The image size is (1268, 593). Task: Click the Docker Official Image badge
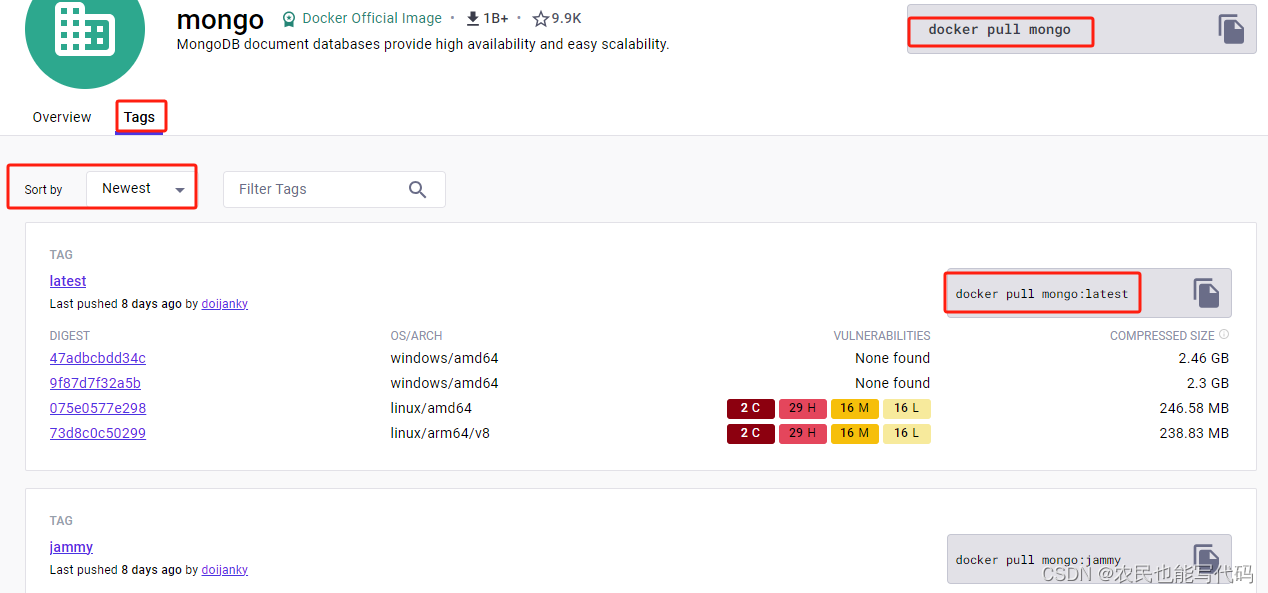(x=360, y=18)
